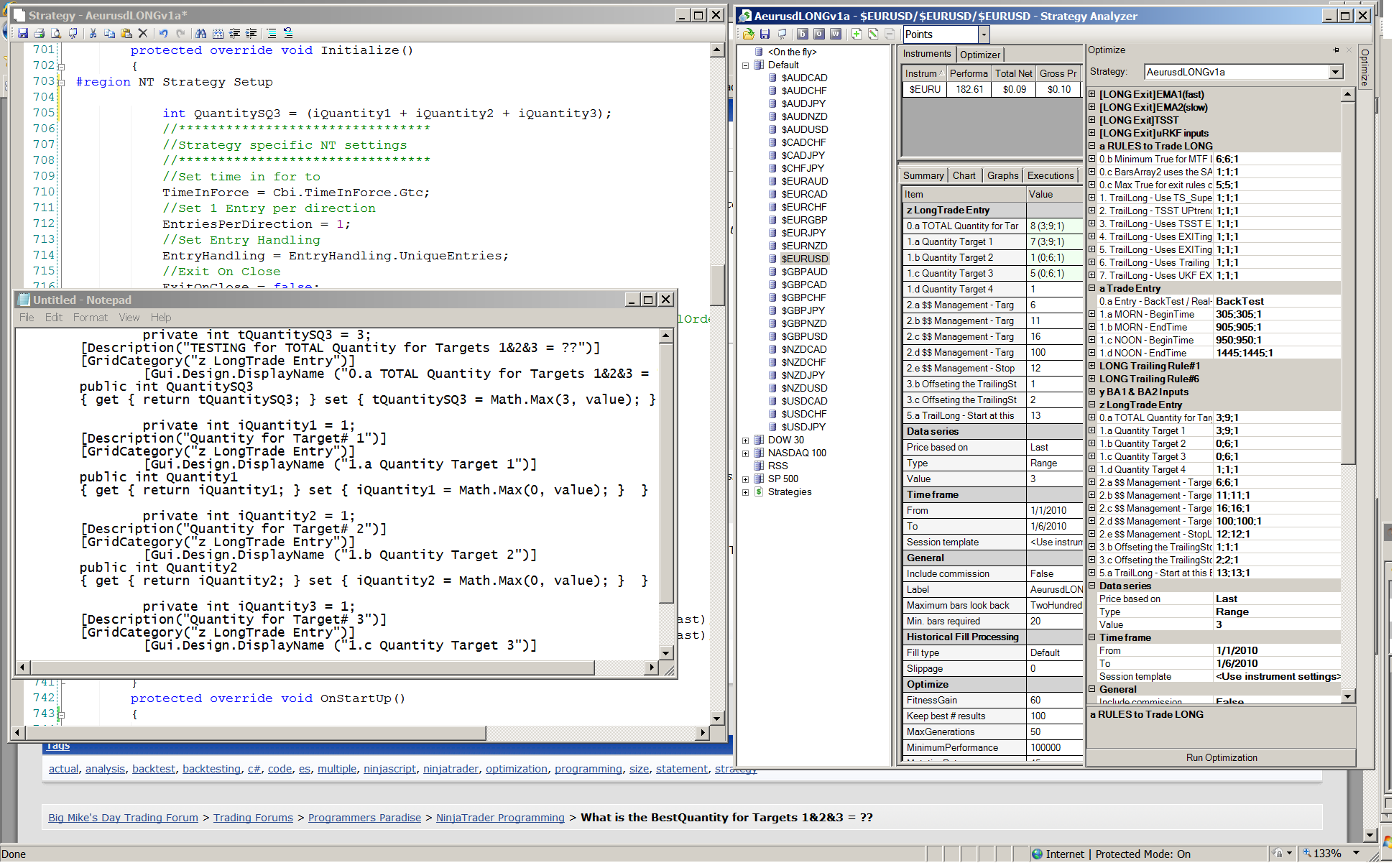Cut selected code using the scissors icon
Image resolution: width=1394 pixels, height=868 pixels.
93,33
